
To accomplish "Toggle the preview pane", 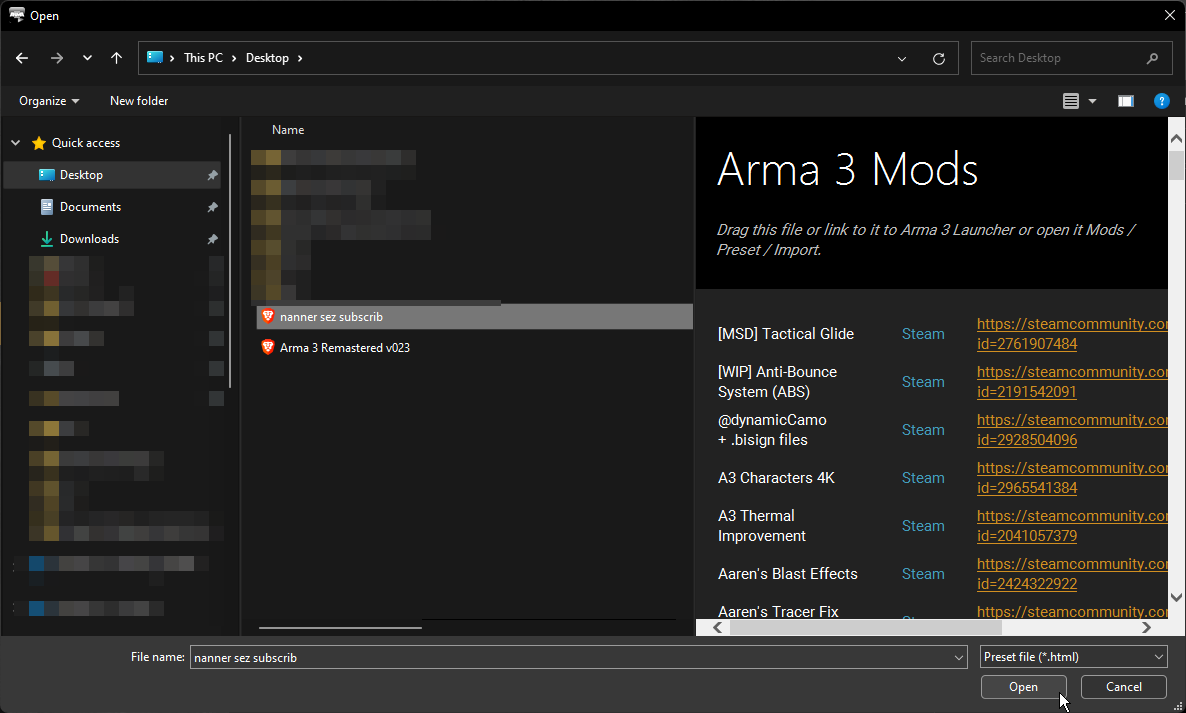I will pos(1125,101).
